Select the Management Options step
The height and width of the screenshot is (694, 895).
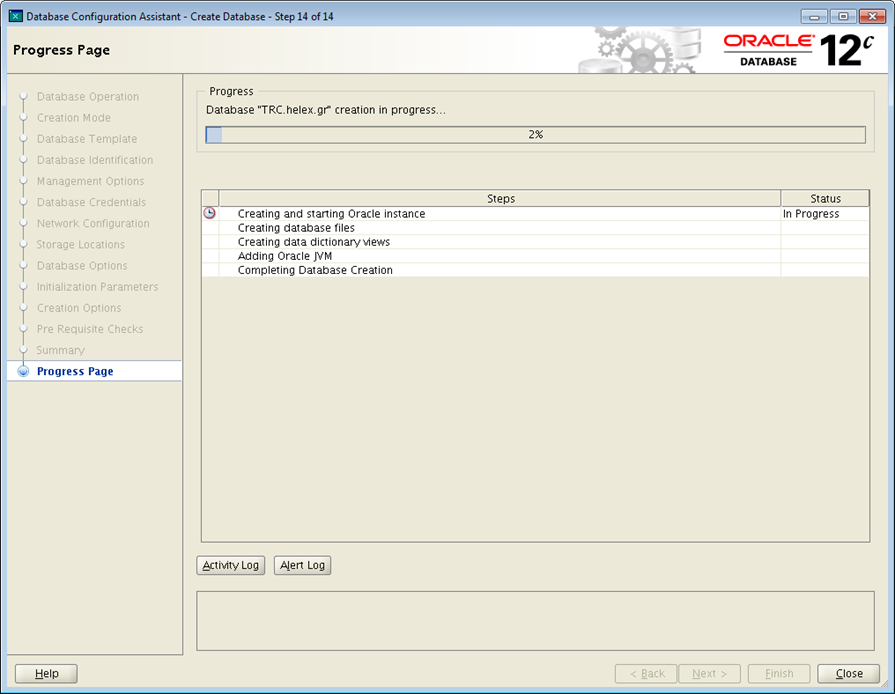tap(90, 181)
